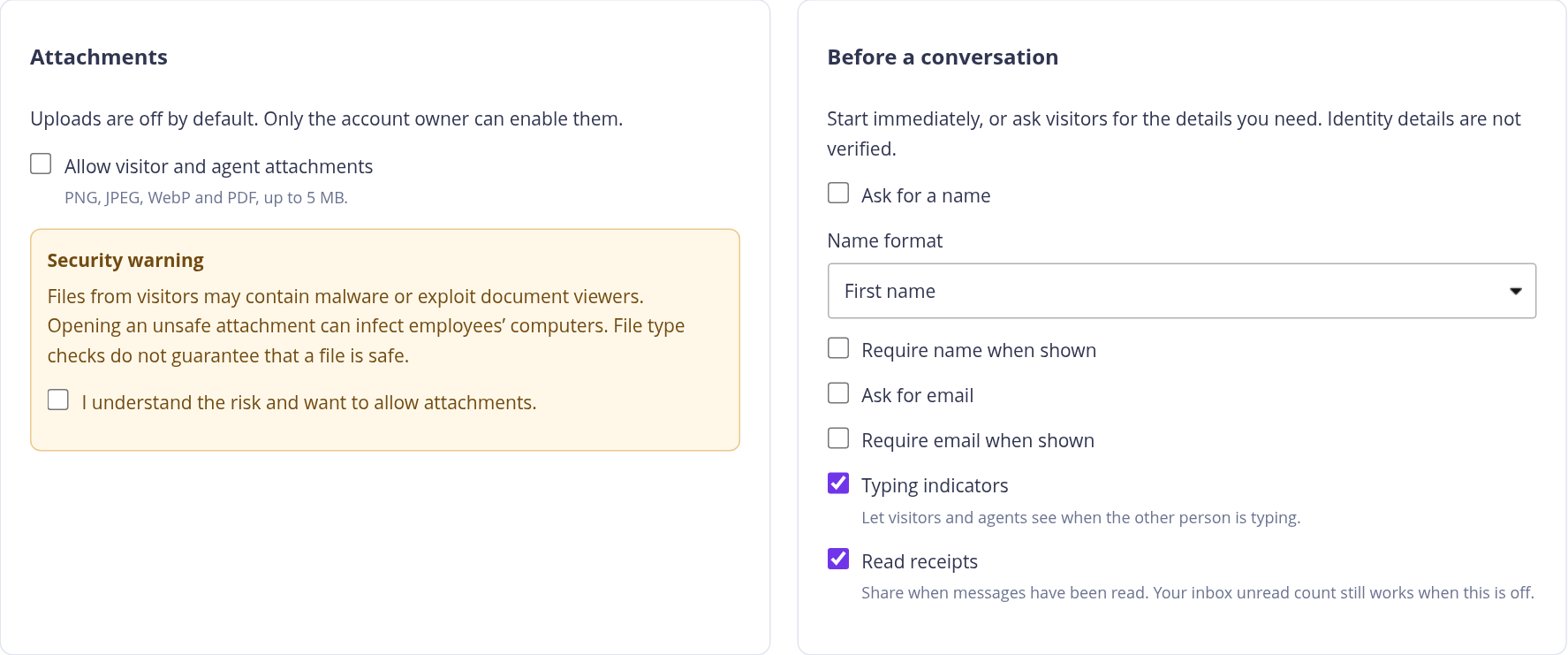Click the Name format label
The image size is (1568, 655).
click(x=885, y=240)
